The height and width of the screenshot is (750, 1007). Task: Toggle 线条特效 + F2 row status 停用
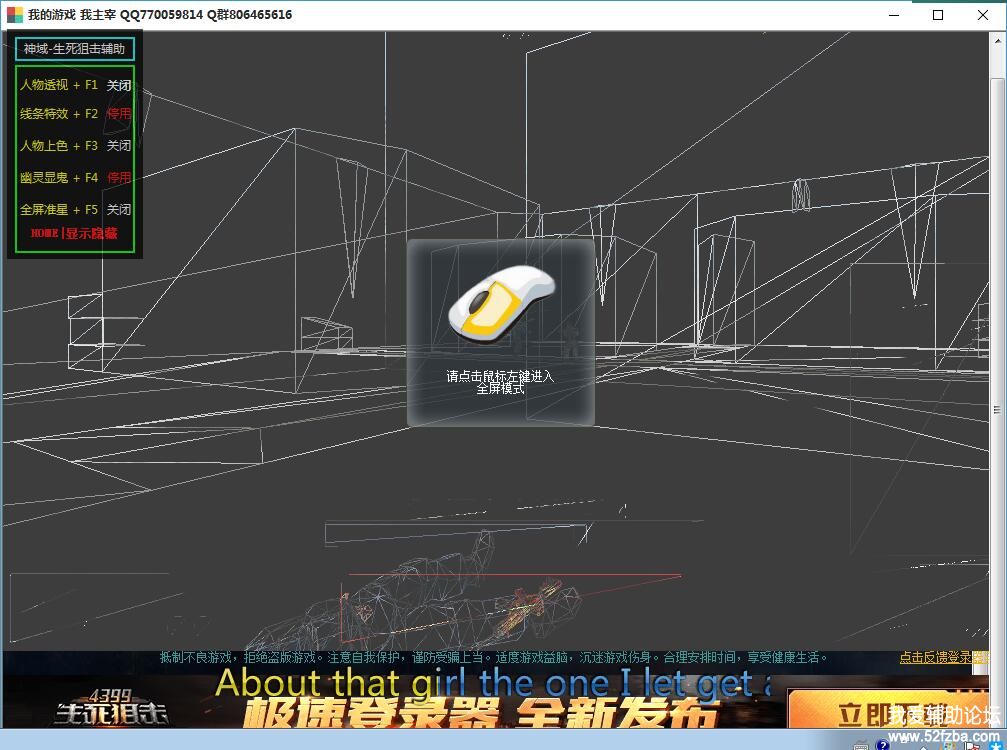point(119,114)
